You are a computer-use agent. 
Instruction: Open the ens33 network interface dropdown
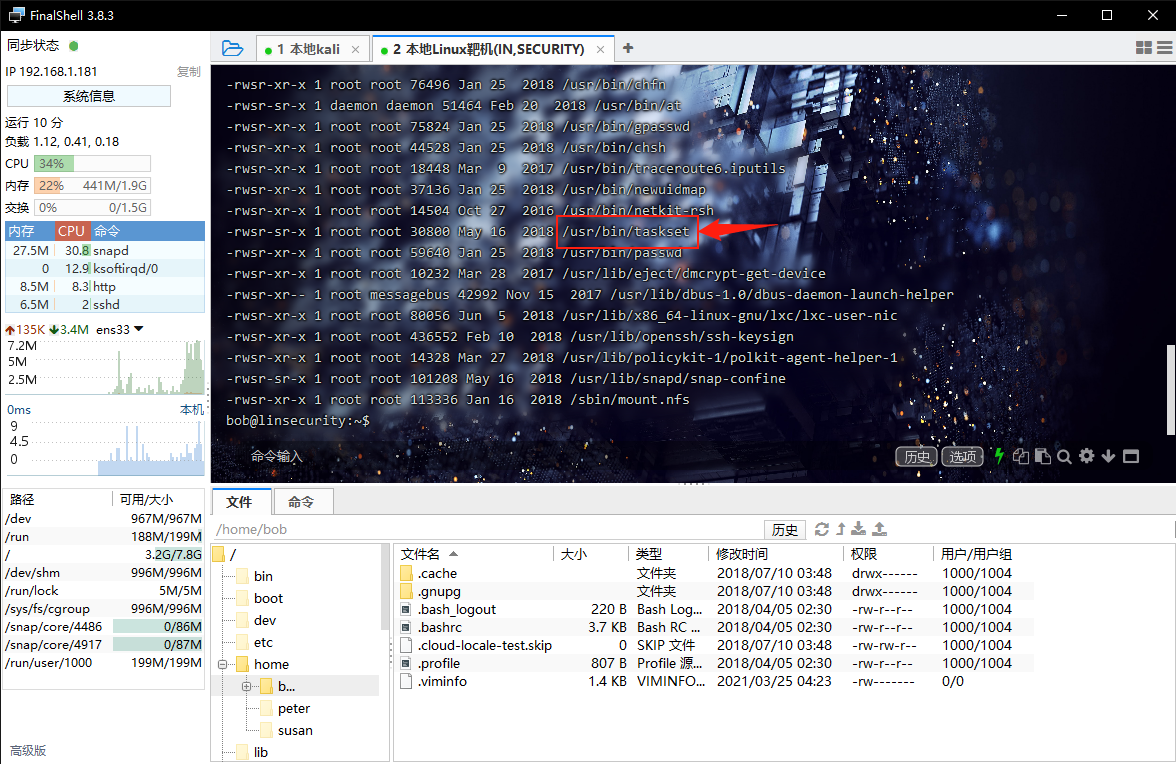tap(137, 328)
